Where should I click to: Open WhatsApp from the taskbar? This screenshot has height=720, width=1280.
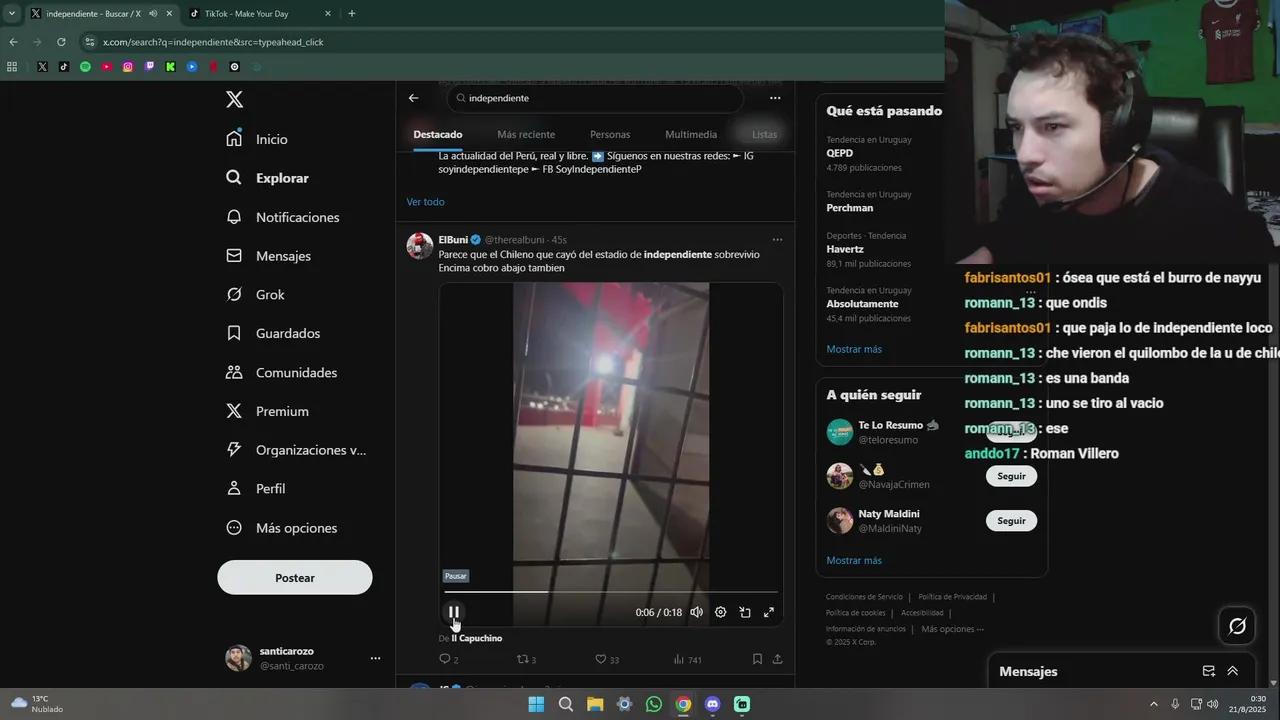point(654,704)
